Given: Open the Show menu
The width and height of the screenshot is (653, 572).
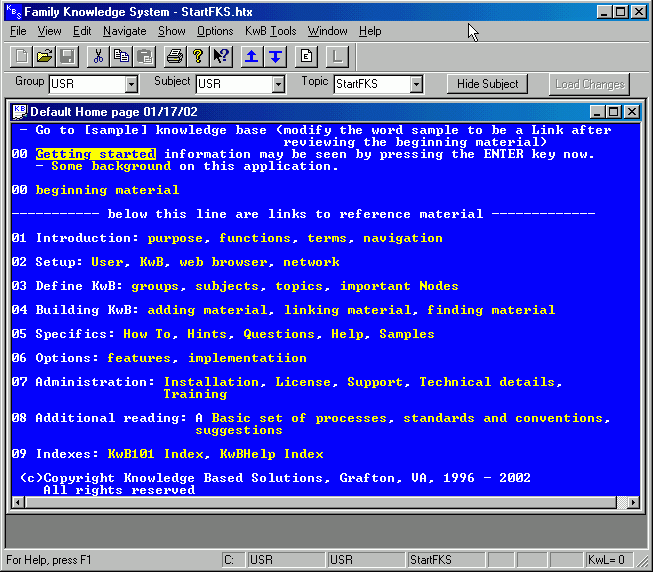Looking at the screenshot, I should click(172, 31).
